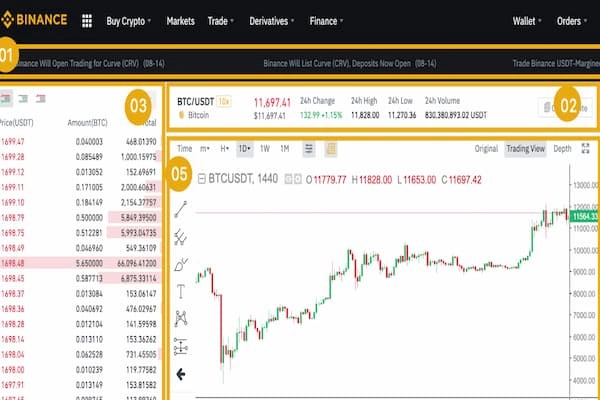The image size is (600, 400).
Task: Select order book row with amount 0.184149
Action: click(x=80, y=202)
